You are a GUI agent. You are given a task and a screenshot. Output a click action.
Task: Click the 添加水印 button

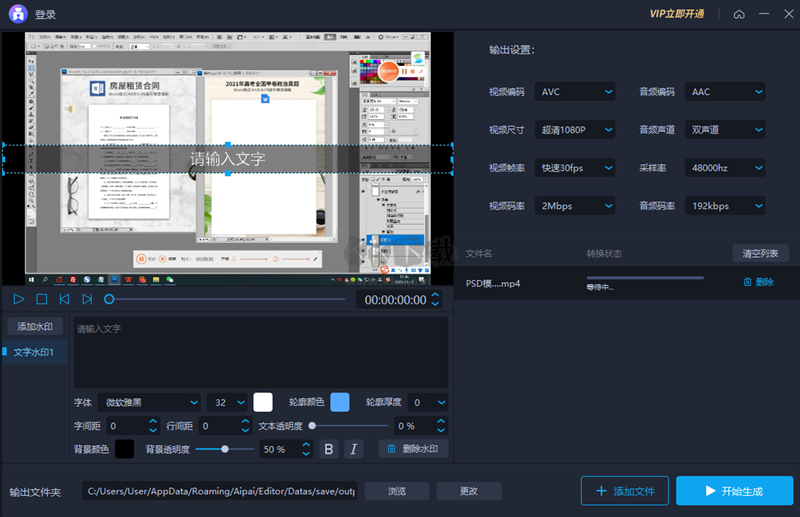click(36, 327)
